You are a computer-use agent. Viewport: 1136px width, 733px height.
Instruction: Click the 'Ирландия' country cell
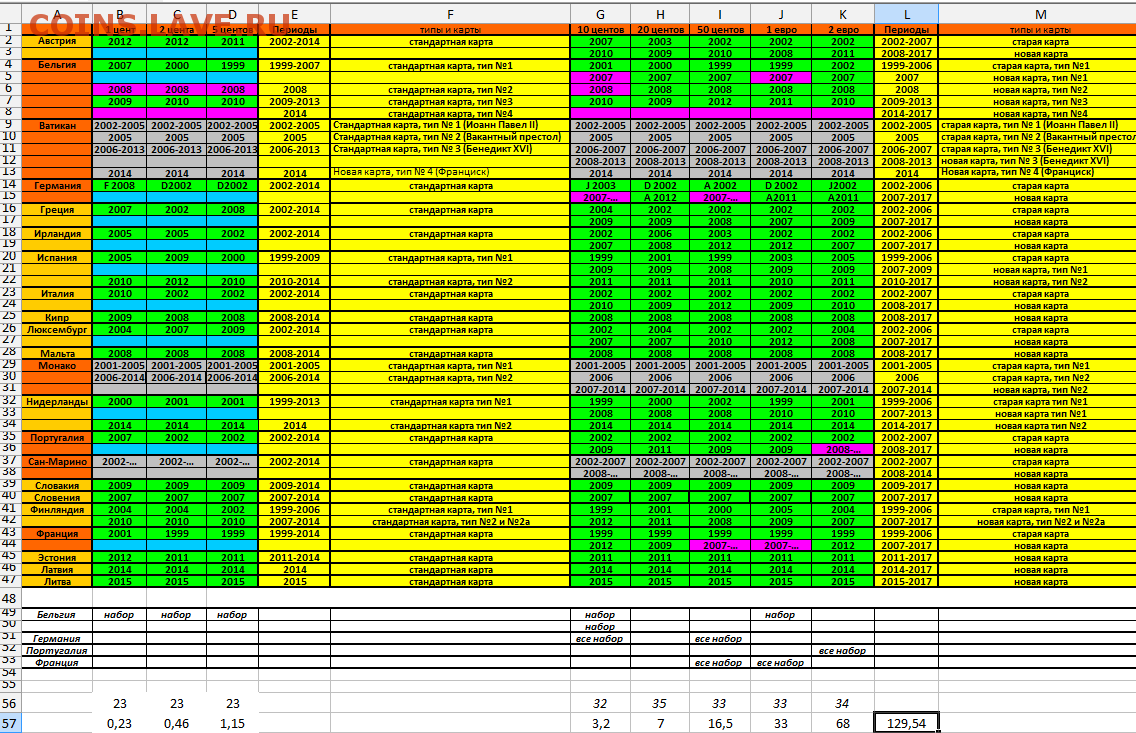57,234
